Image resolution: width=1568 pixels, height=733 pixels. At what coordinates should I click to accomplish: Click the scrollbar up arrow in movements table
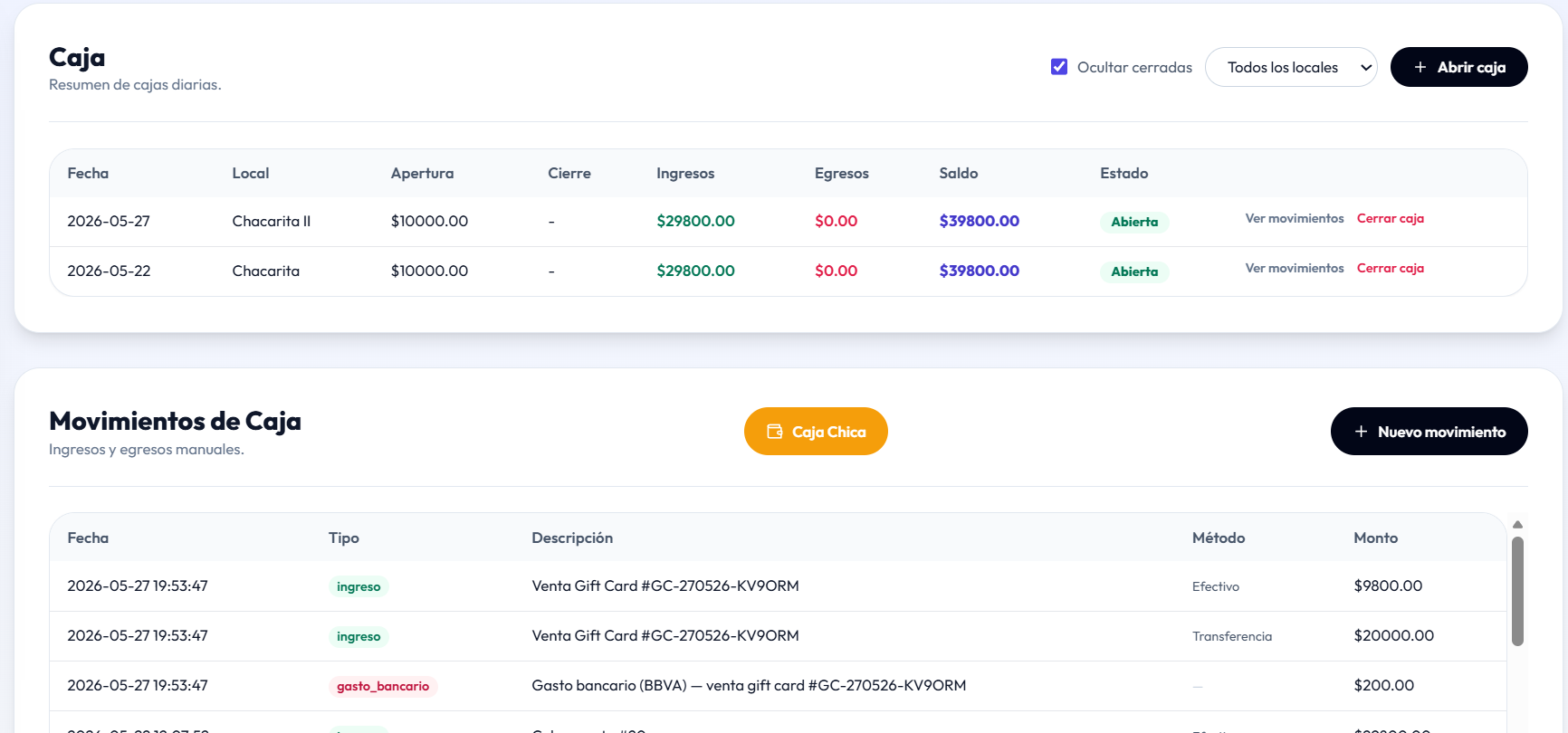tap(1517, 525)
